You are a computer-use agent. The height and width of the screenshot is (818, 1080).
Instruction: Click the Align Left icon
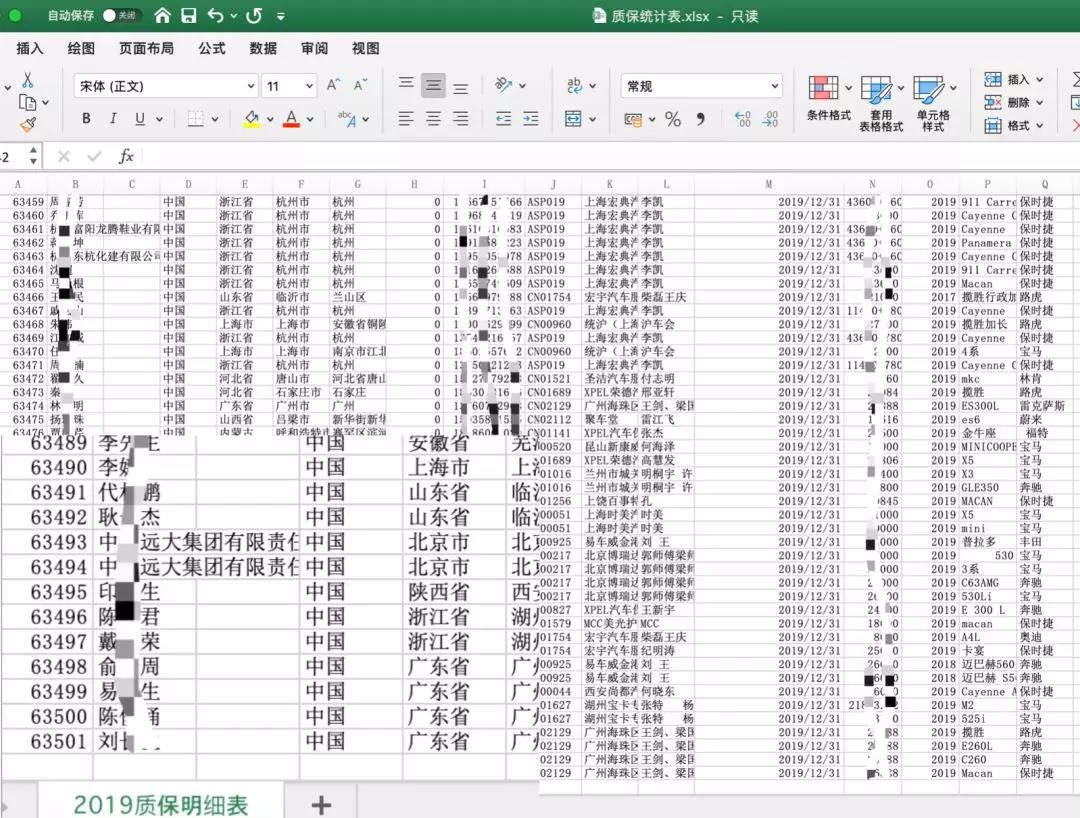coord(406,118)
